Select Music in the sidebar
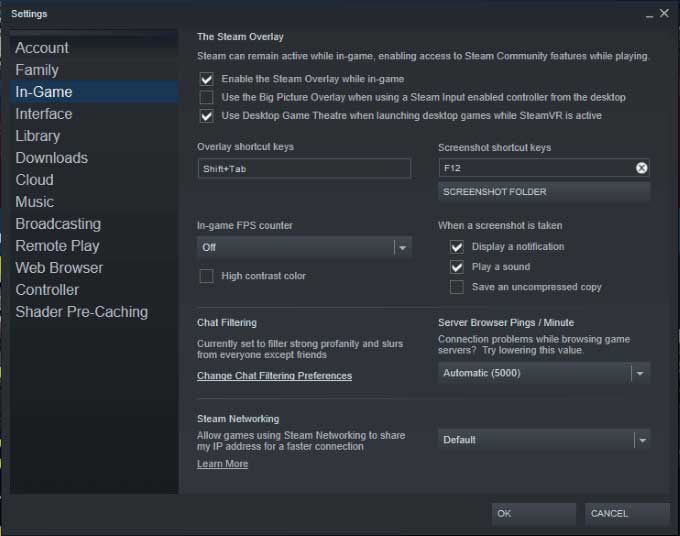This screenshot has height=536, width=680. tap(94, 202)
